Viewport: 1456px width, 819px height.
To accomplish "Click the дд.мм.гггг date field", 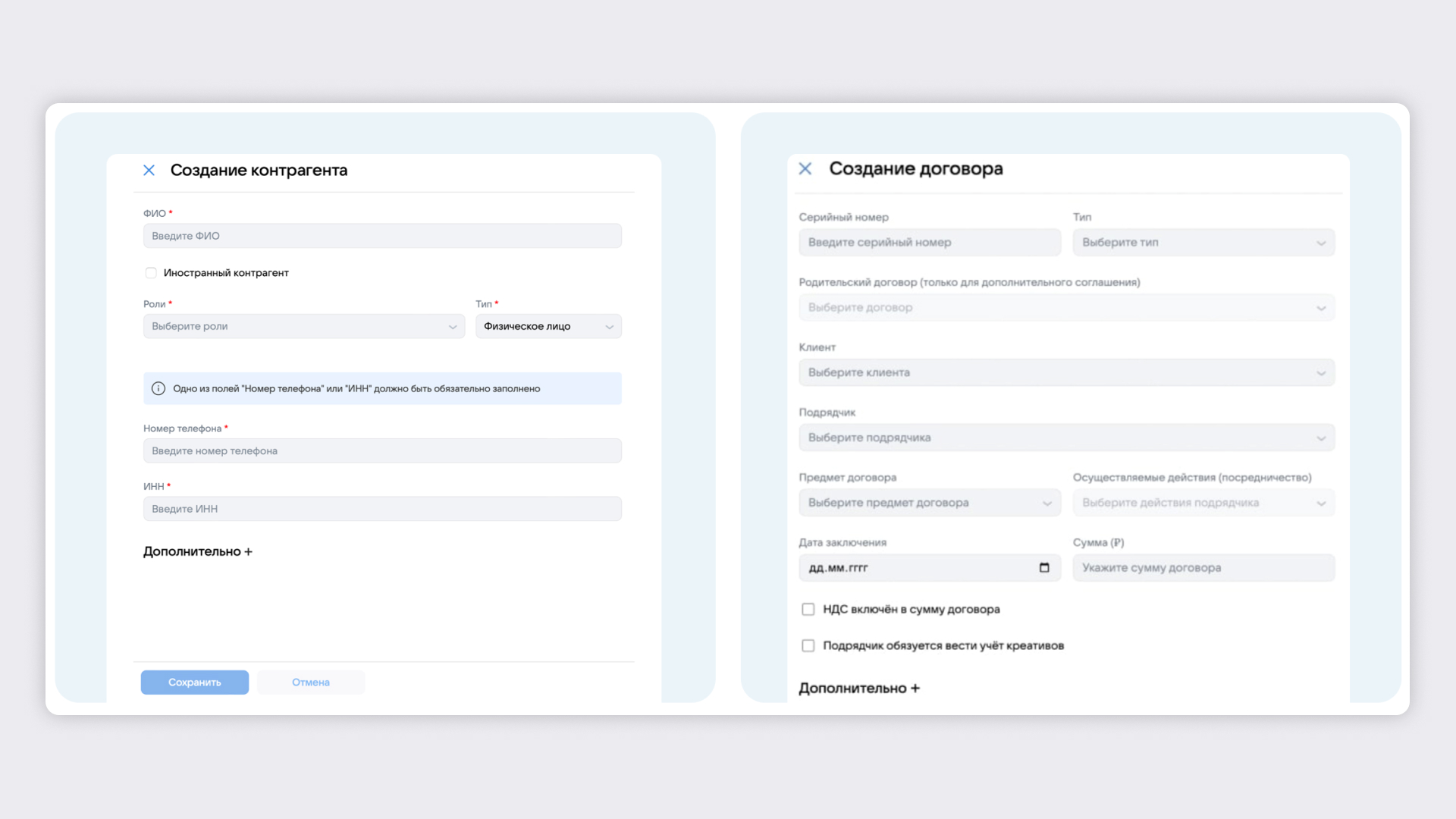I will click(x=930, y=568).
